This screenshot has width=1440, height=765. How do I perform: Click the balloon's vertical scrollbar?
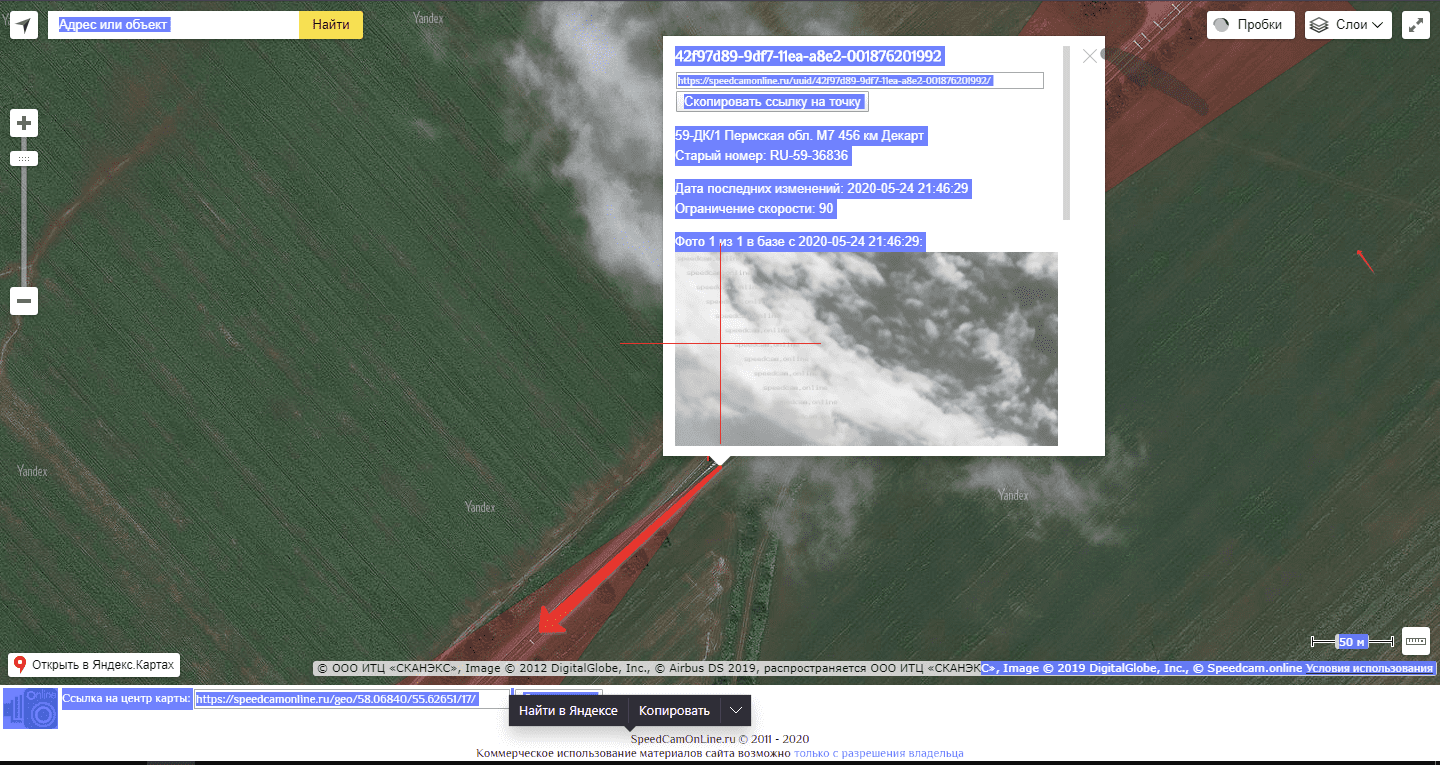coord(1066,132)
